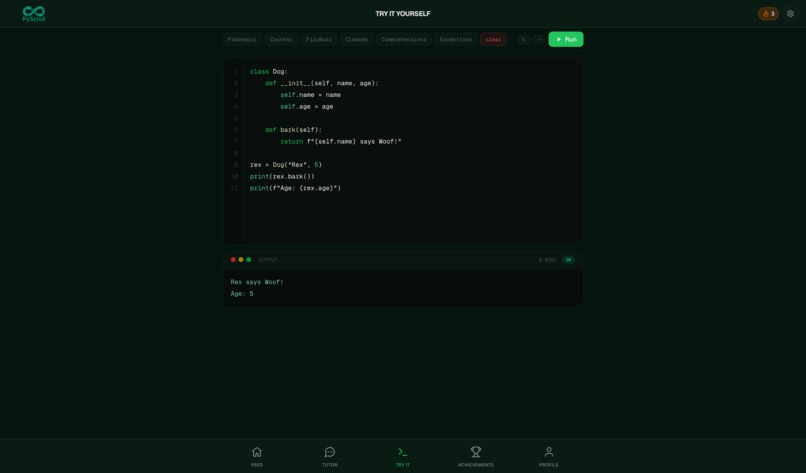The image size is (806, 473).
Task: Open the streak flame counter badge
Action: coord(768,14)
